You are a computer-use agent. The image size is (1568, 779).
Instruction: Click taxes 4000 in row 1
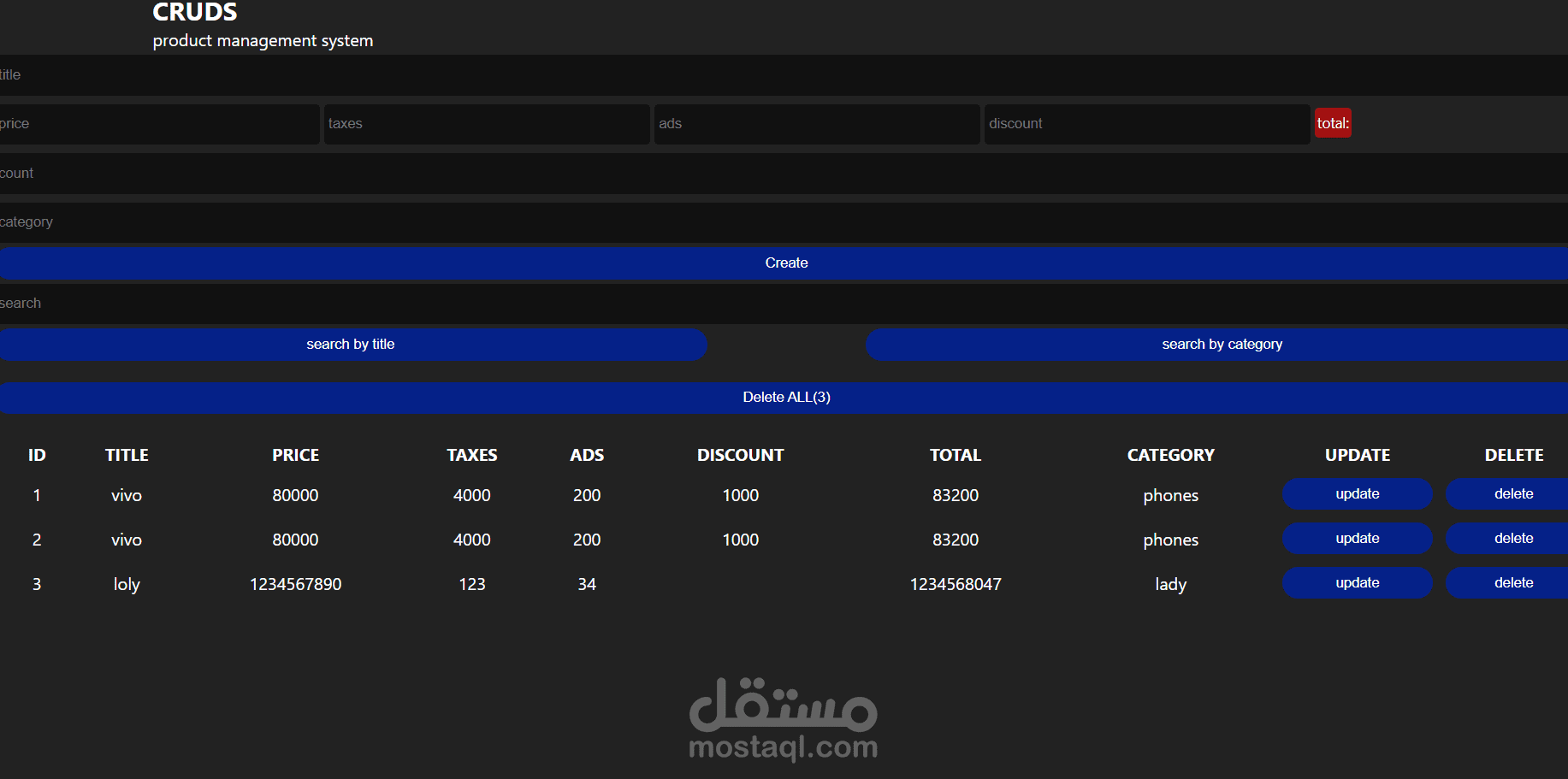click(472, 495)
